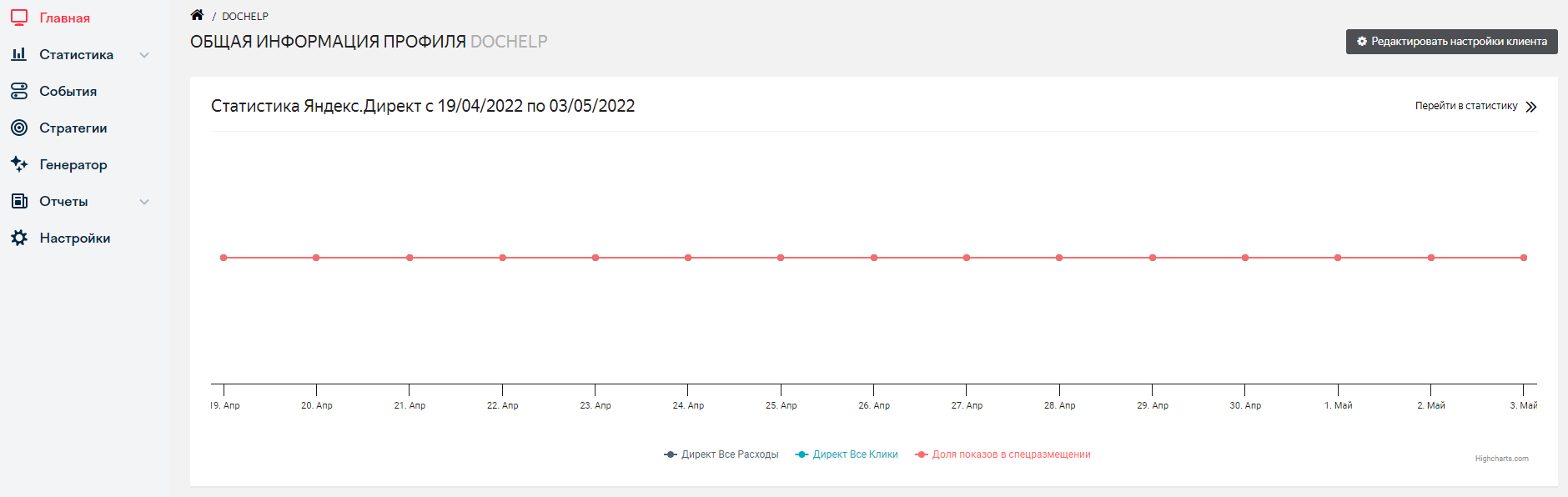Expand the Статистика submenu chevron

click(x=144, y=55)
